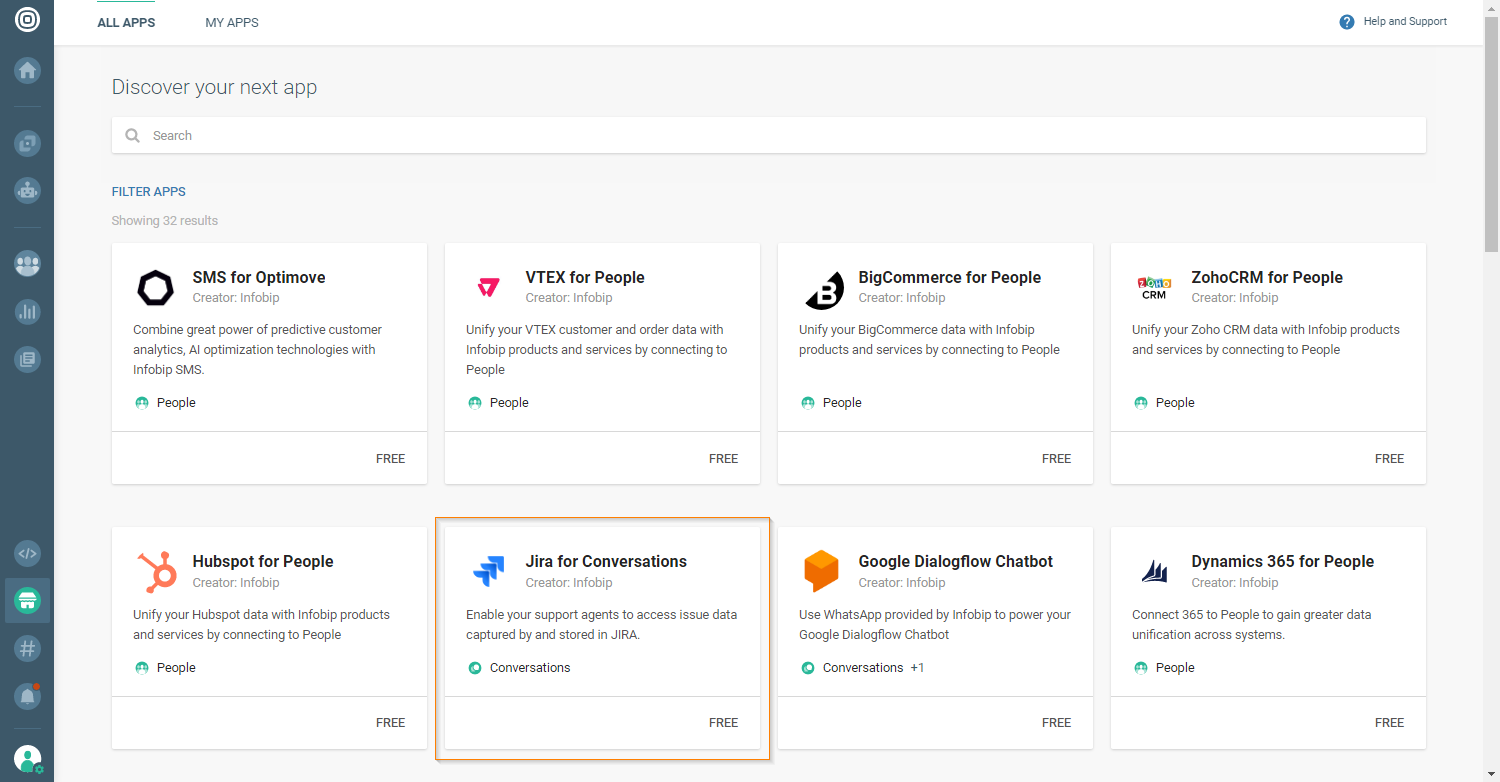Screen dimensions: 1500x782
Task: Click the Help and Support question icon
Action: [x=1346, y=22]
